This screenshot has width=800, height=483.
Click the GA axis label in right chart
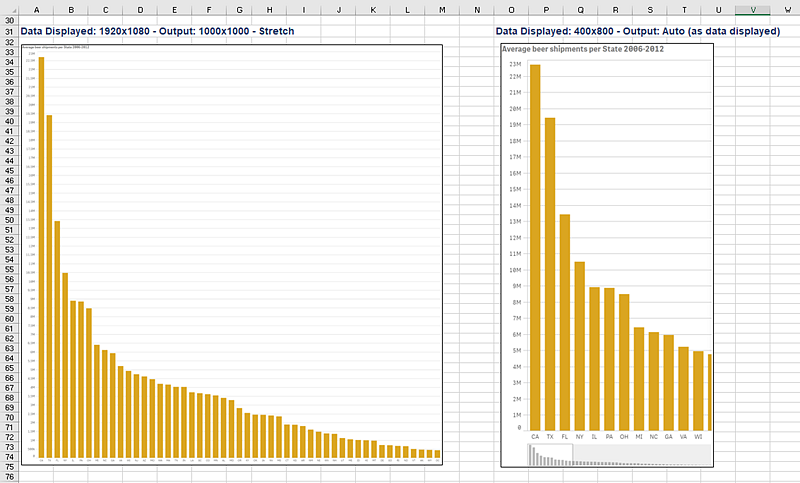point(668,437)
